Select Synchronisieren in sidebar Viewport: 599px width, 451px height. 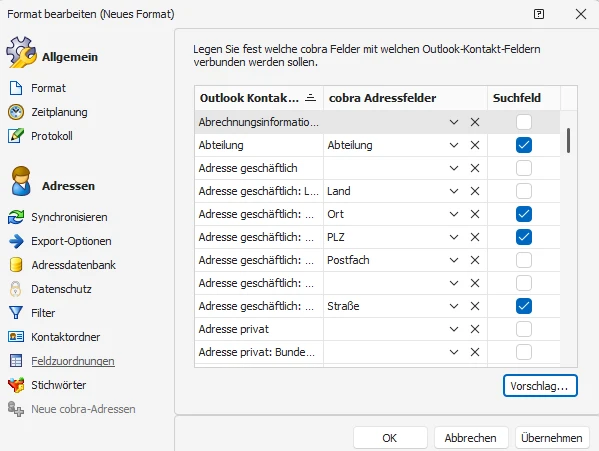click(x=69, y=217)
